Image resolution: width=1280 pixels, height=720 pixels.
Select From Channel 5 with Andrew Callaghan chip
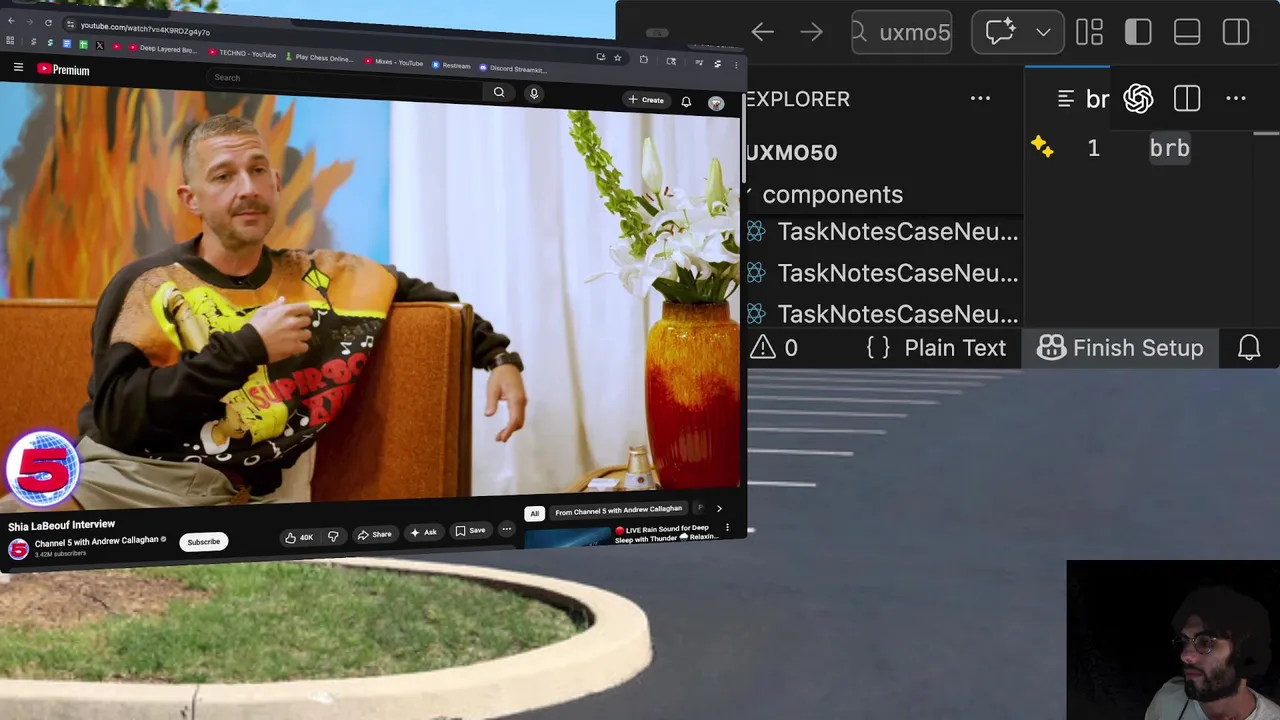(x=618, y=511)
